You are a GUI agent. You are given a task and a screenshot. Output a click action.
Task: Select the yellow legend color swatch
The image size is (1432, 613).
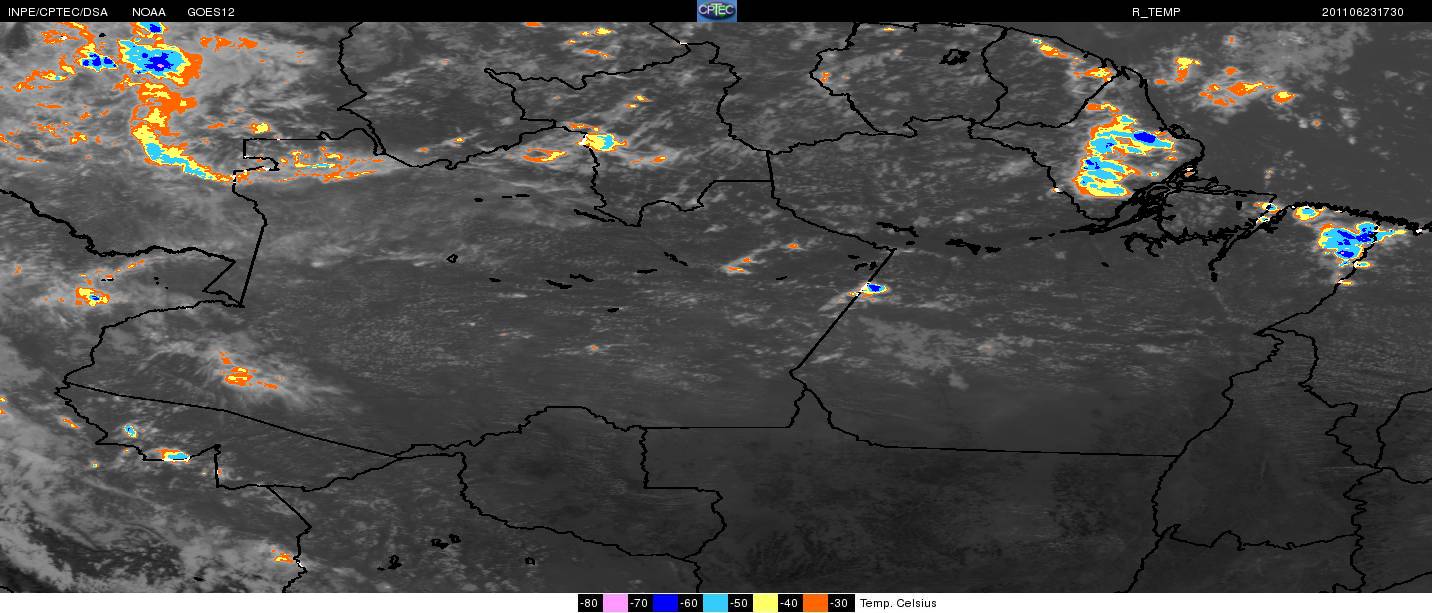[765, 603]
